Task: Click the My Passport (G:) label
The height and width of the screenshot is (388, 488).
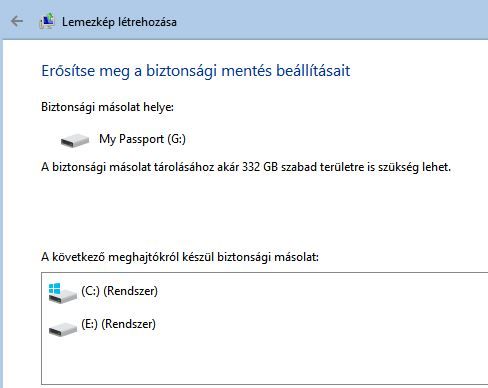Action: pos(142,139)
